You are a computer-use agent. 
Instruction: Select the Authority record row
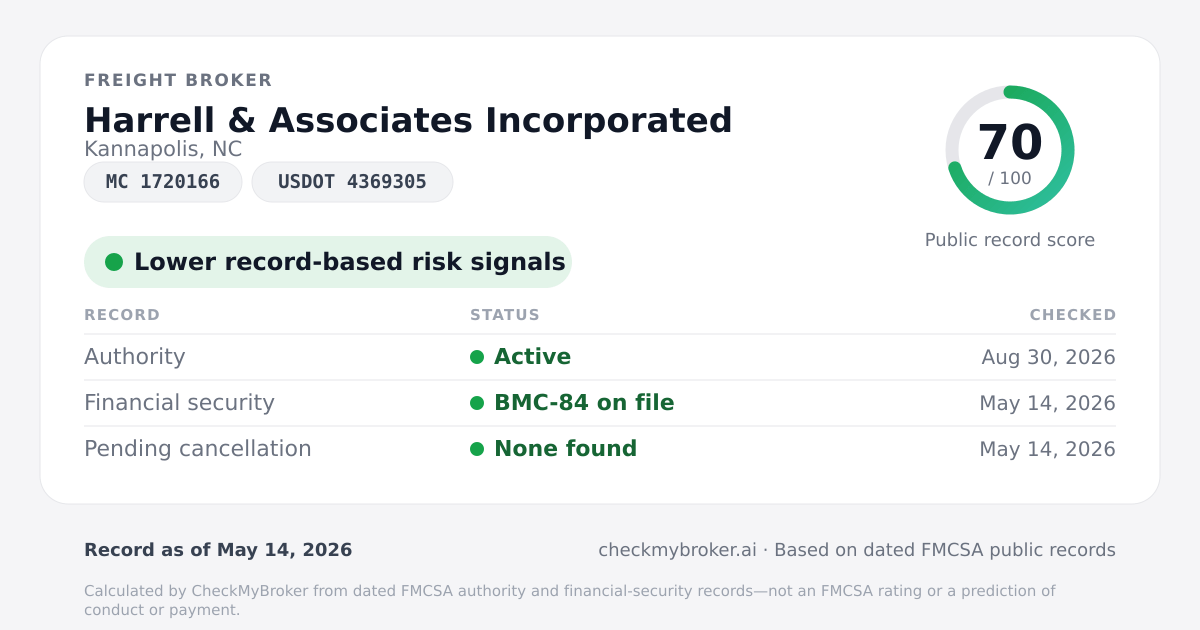pyautogui.click(x=600, y=357)
